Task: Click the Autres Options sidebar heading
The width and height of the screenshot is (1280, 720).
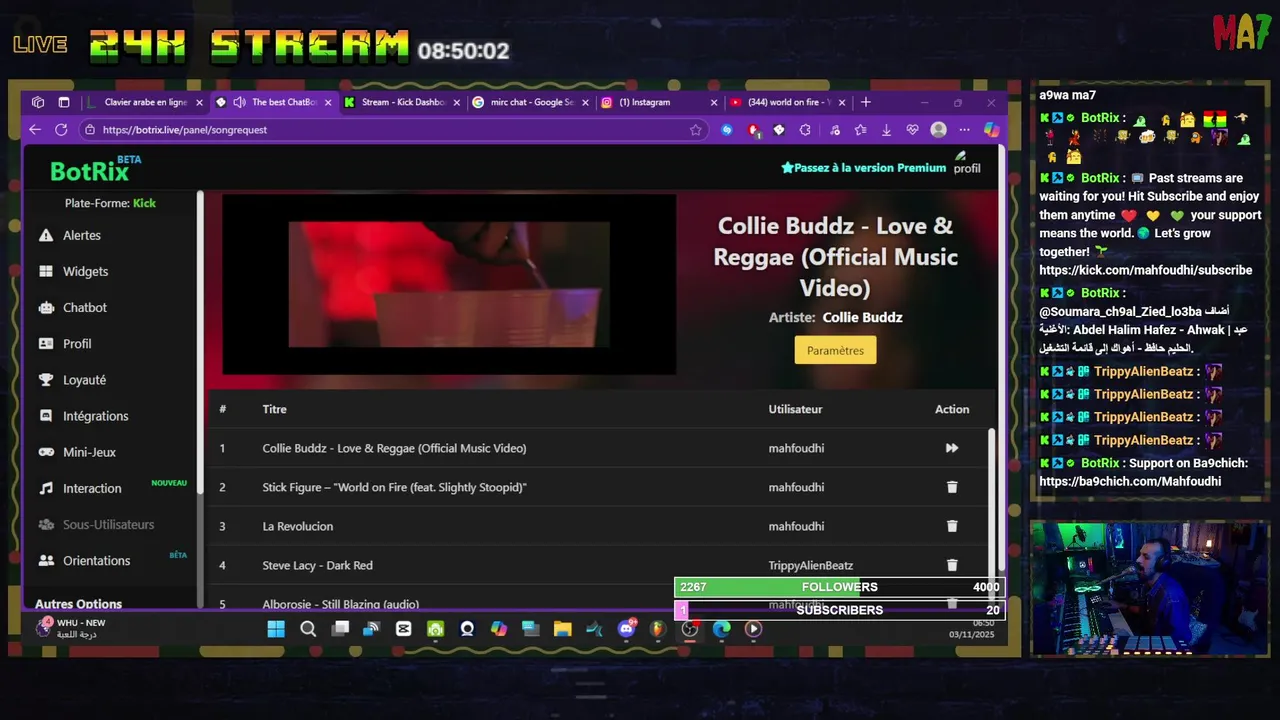Action: click(x=78, y=604)
